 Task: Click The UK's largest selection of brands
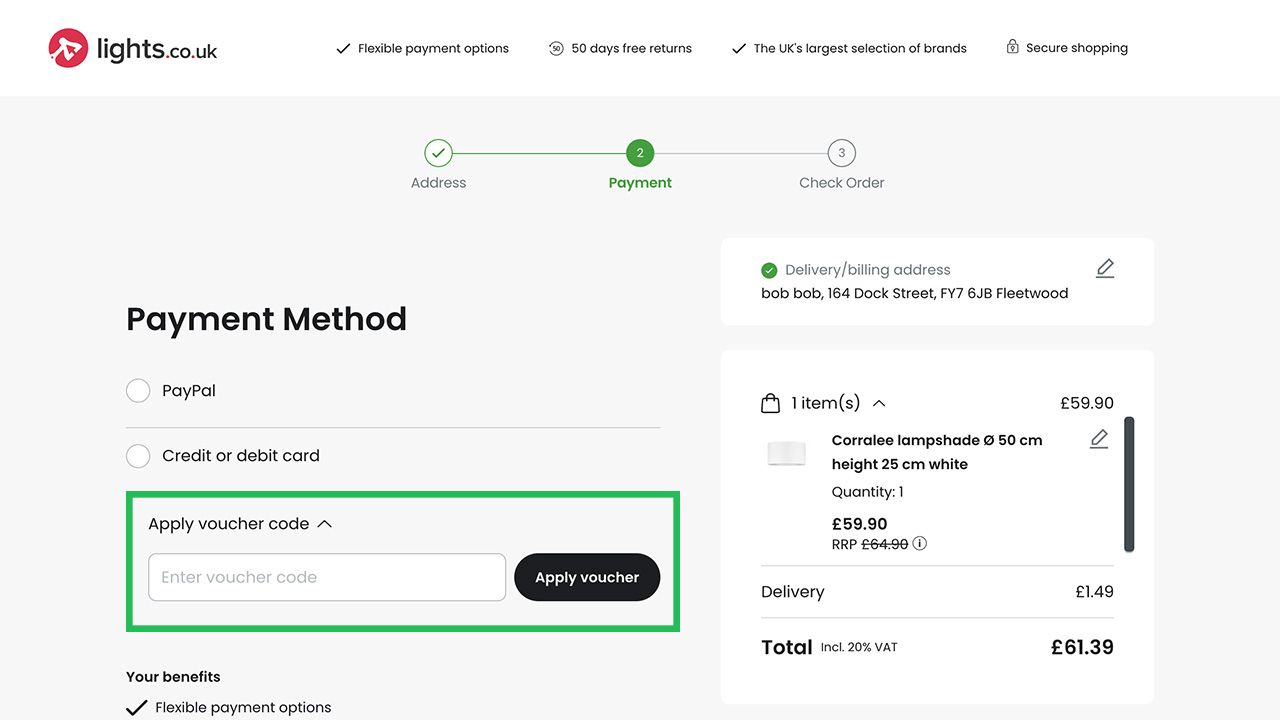tap(859, 48)
